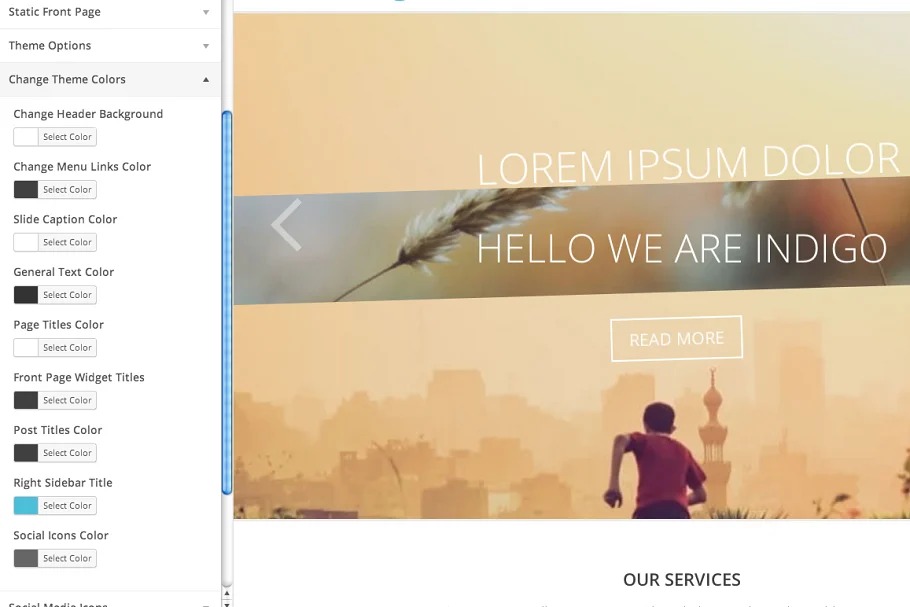Click the gray Social Icons Color swatch
Image resolution: width=910 pixels, height=607 pixels.
[x=26, y=558]
